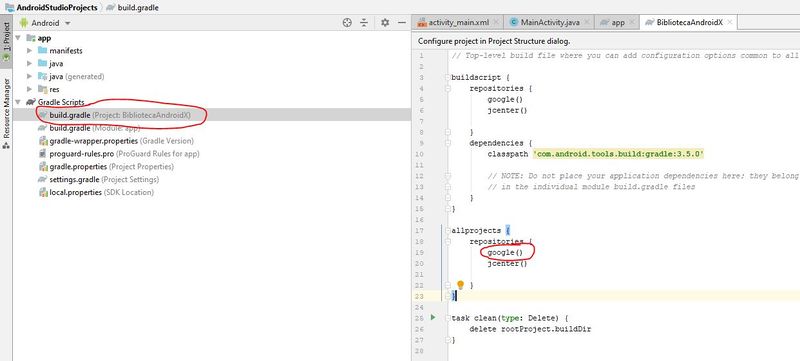Click jcenter() inside allprojects repositories

pos(507,264)
